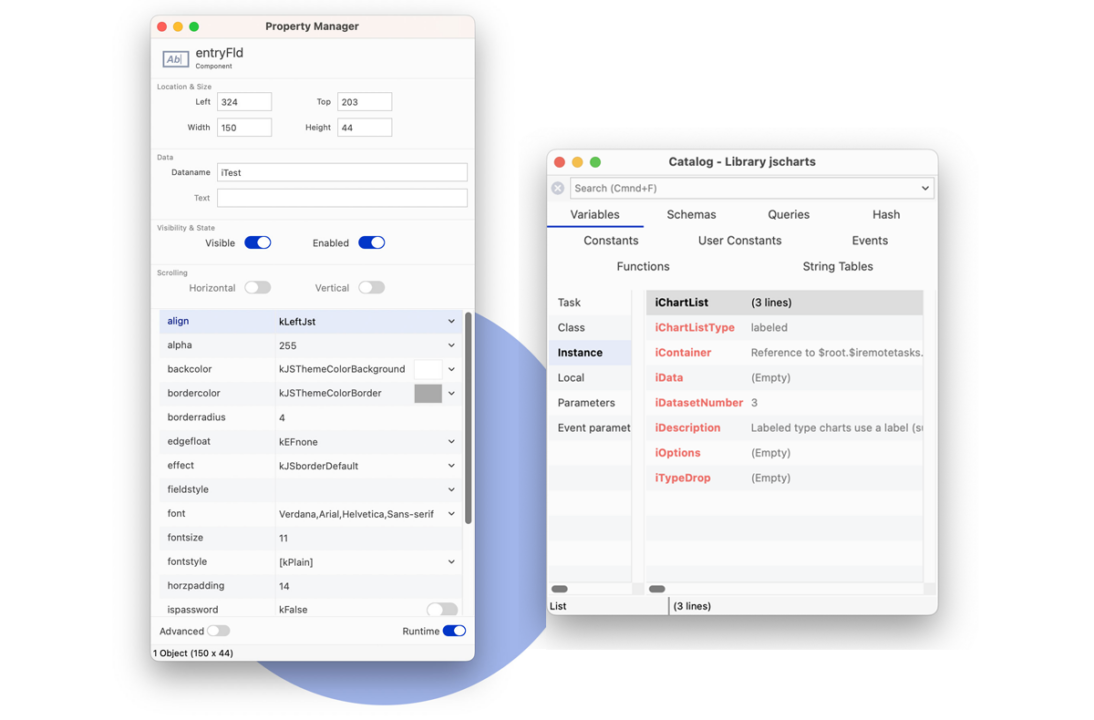This screenshot has width=1094, height=720.
Task: Click the clear search icon in the Catalog
Action: pos(559,188)
